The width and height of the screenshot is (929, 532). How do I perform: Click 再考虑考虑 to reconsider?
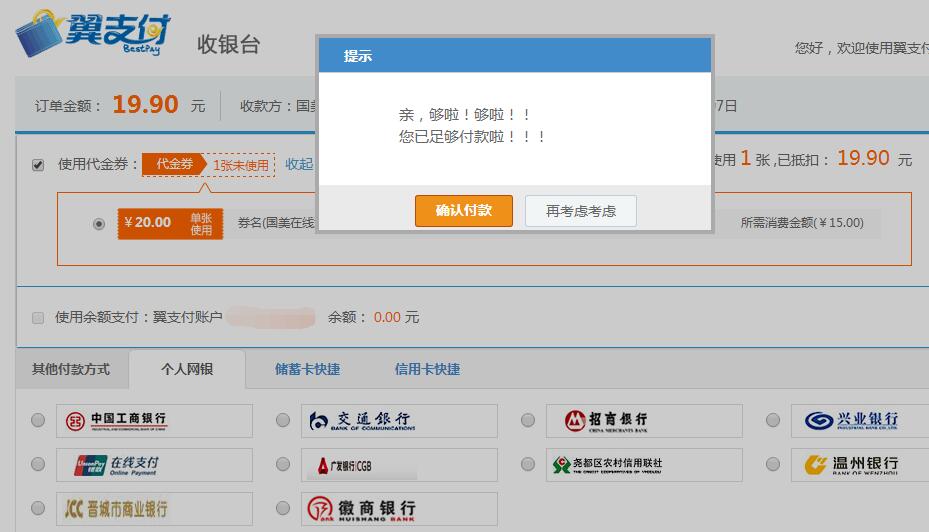(x=581, y=211)
